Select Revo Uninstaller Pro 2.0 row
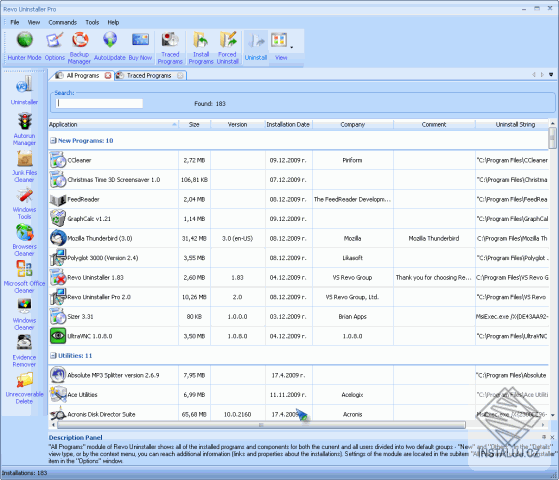 click(x=298, y=297)
